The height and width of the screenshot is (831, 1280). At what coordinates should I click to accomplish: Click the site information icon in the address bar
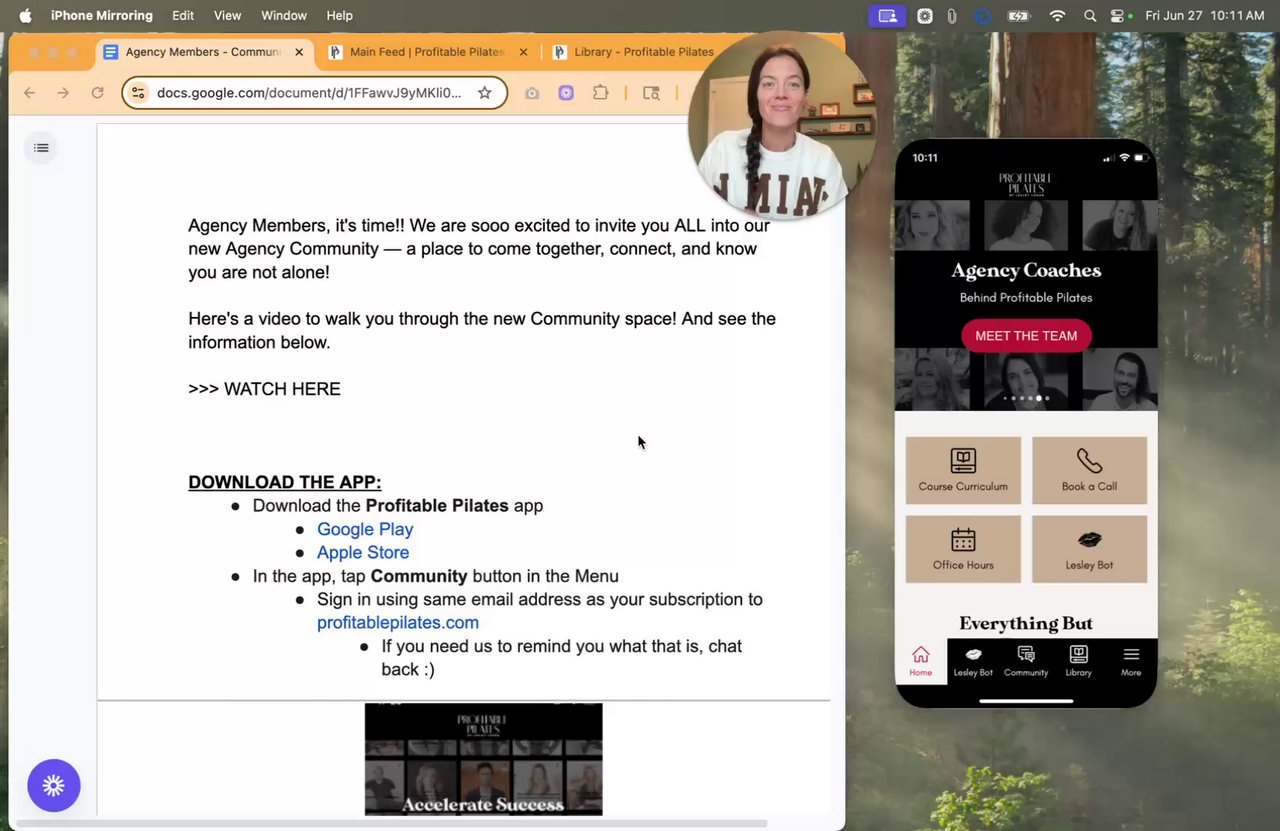(x=139, y=93)
